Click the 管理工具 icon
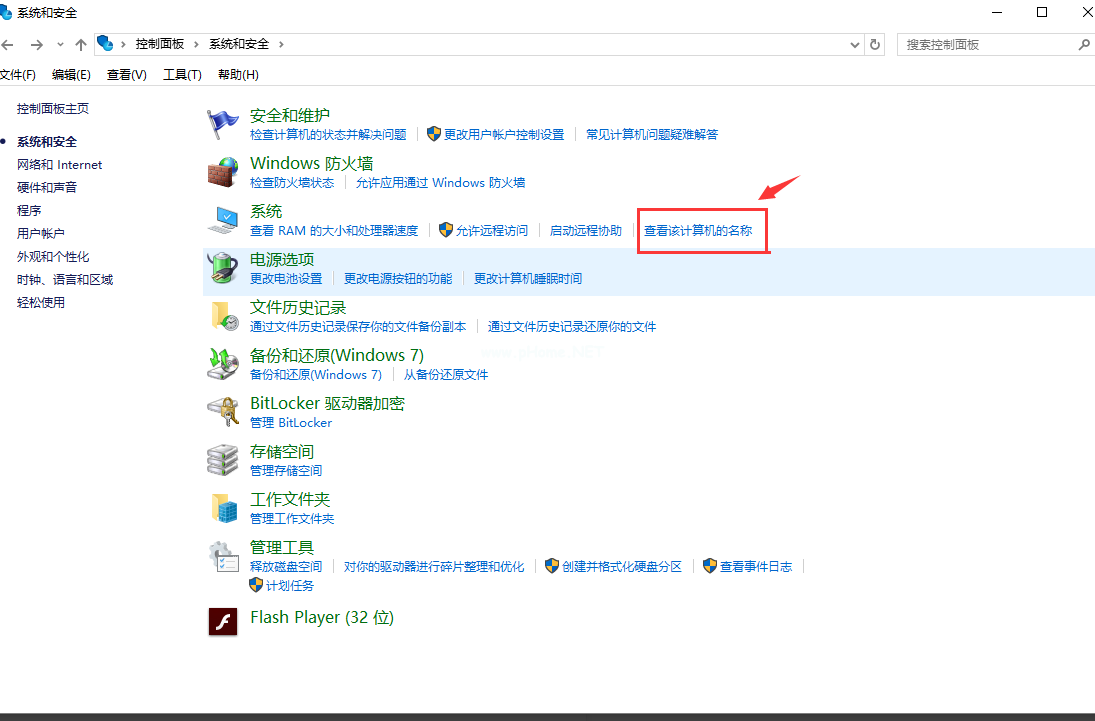 coord(222,554)
